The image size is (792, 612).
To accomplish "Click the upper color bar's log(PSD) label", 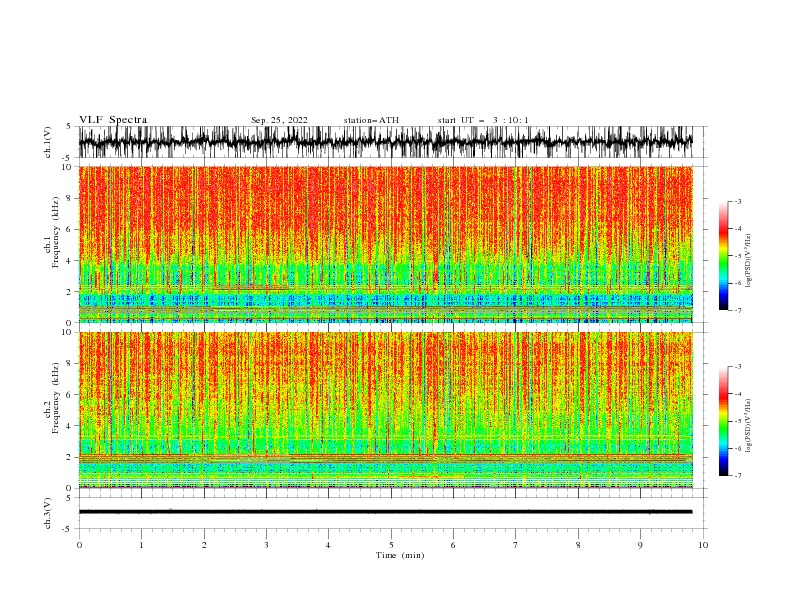I will tap(748, 261).
